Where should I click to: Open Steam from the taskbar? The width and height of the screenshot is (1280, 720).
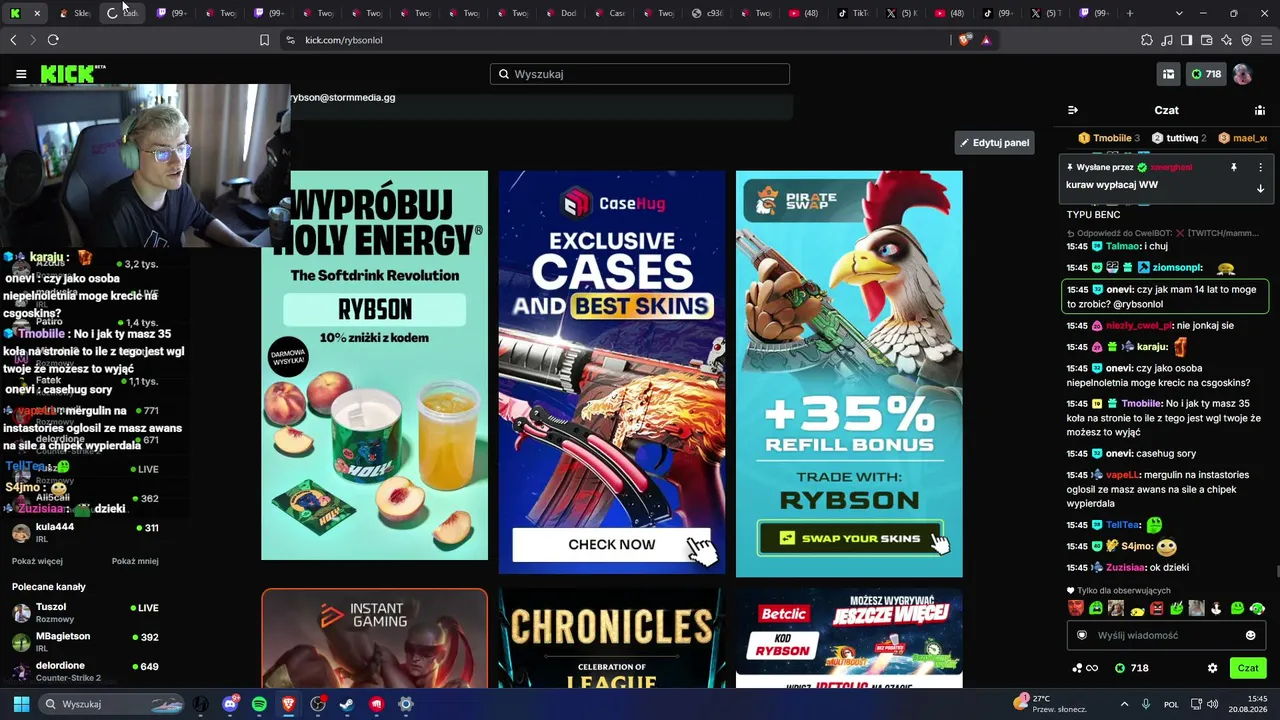(347, 704)
